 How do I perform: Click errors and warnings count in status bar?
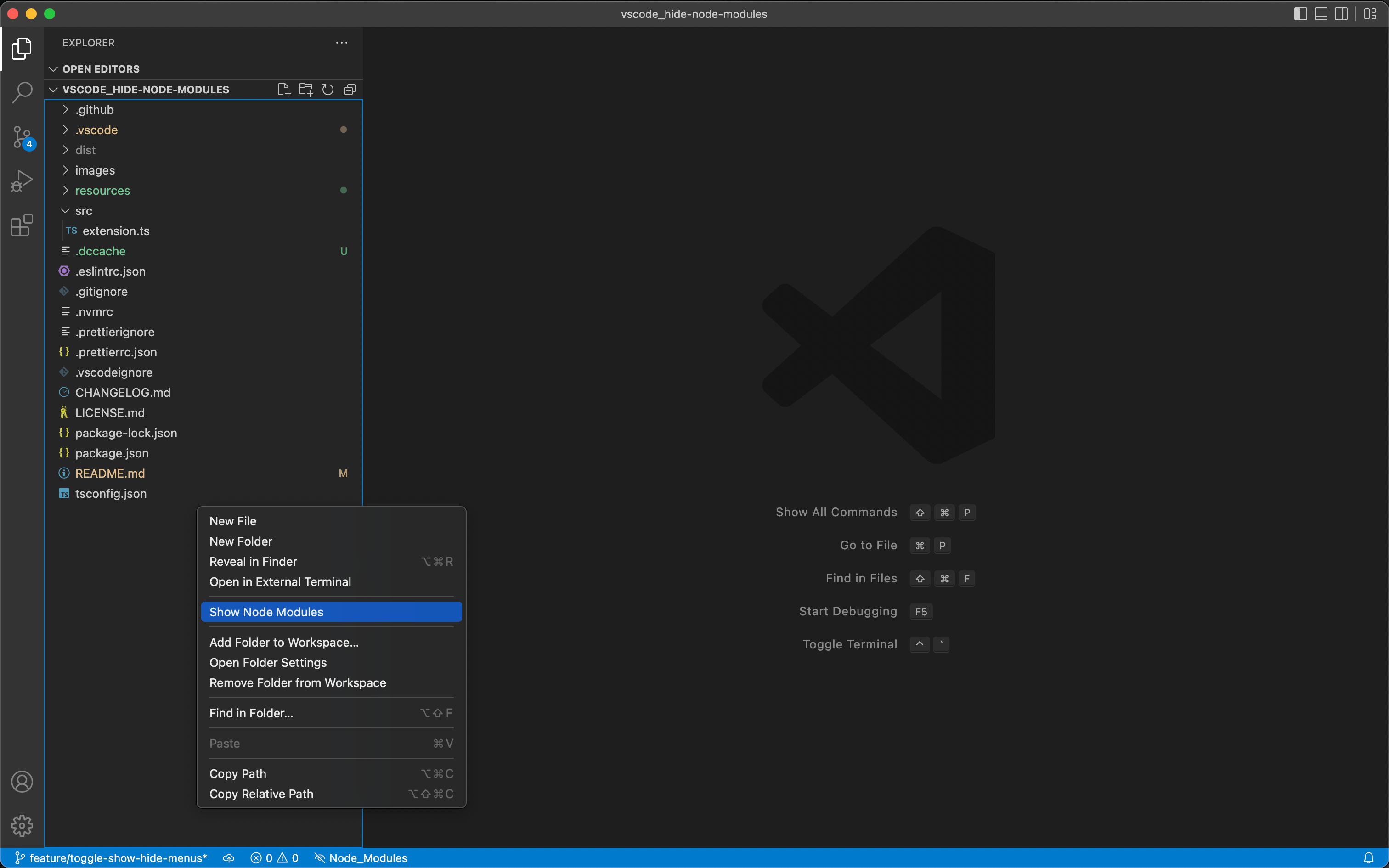[x=274, y=858]
